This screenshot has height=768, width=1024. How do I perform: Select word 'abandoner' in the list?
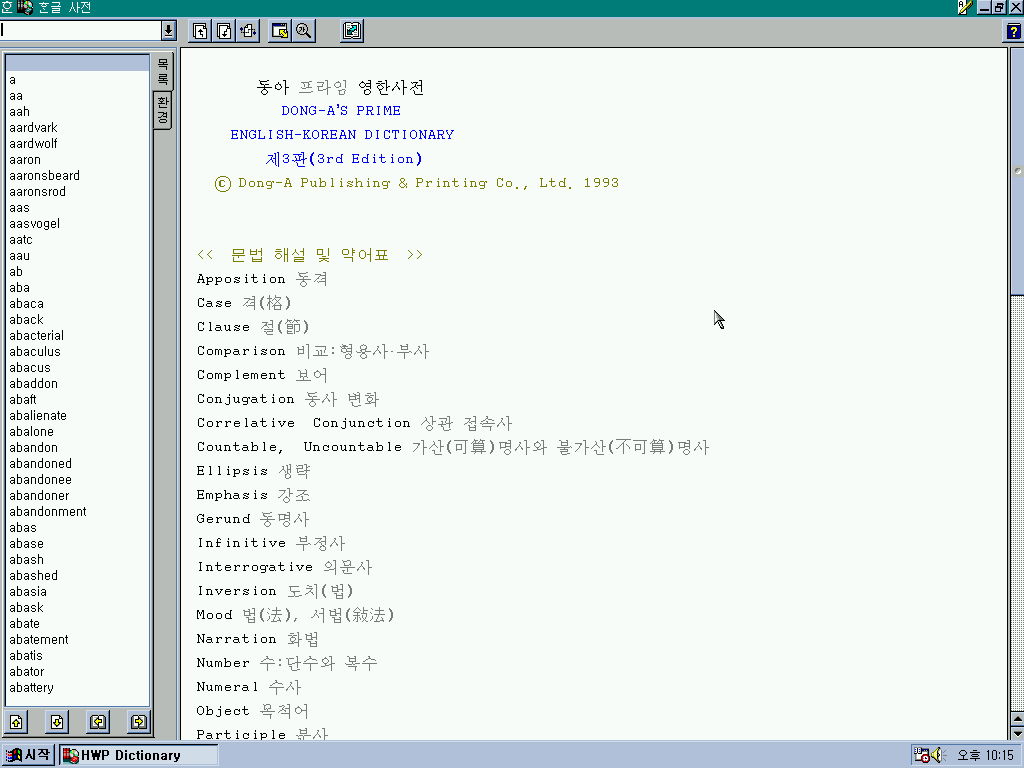[39, 496]
